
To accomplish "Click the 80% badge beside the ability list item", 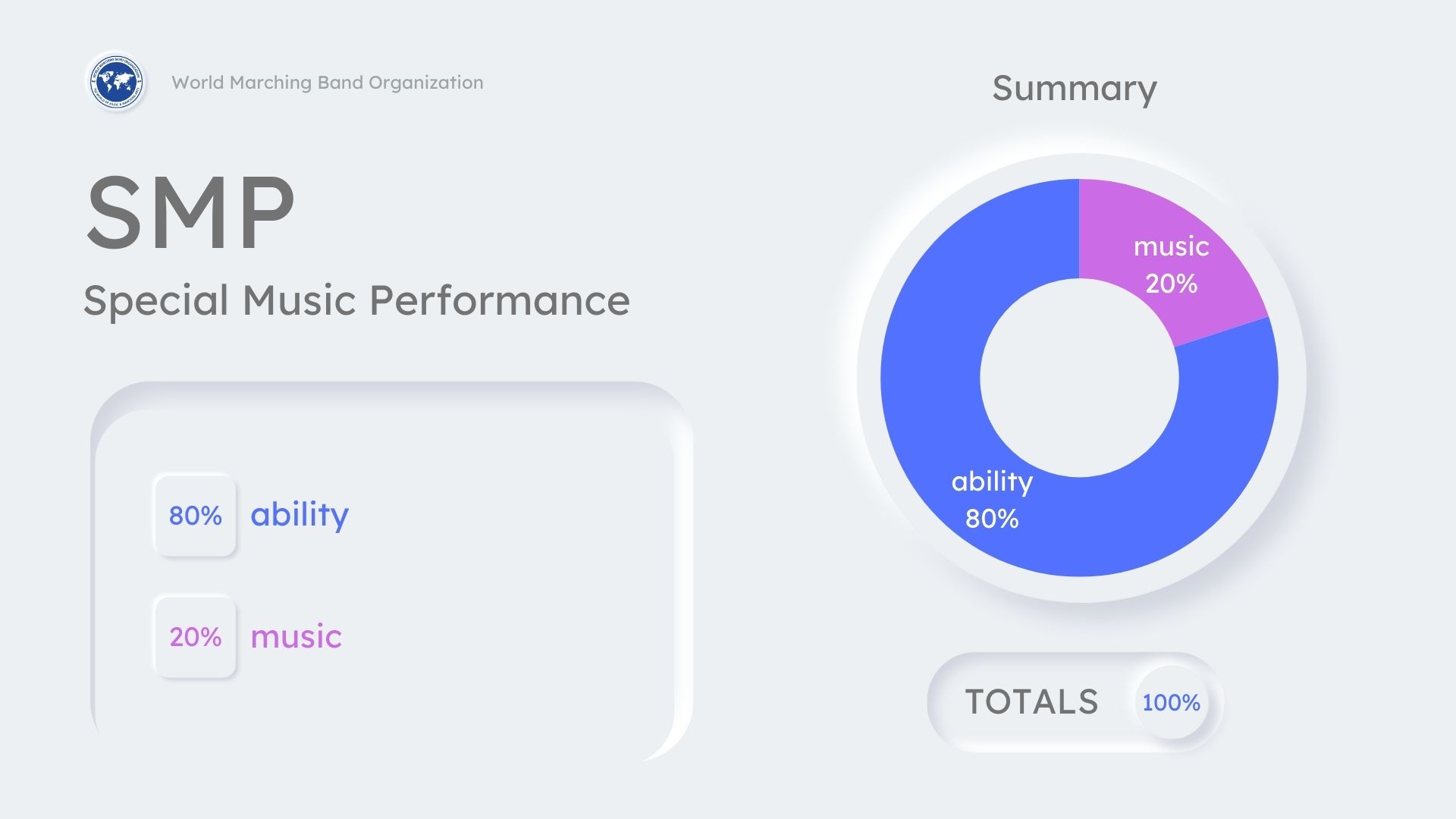I will 195,516.
